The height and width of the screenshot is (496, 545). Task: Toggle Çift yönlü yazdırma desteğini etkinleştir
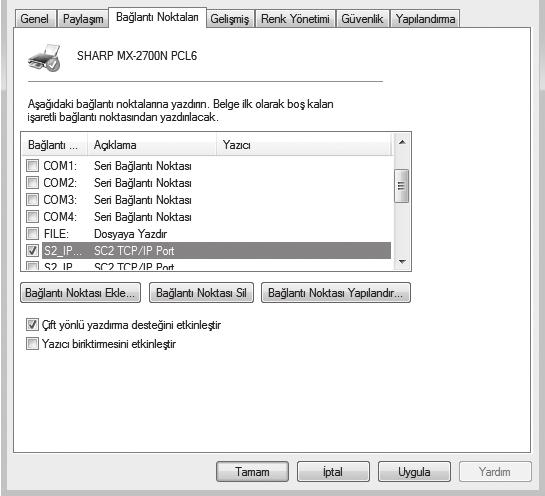click(32, 325)
